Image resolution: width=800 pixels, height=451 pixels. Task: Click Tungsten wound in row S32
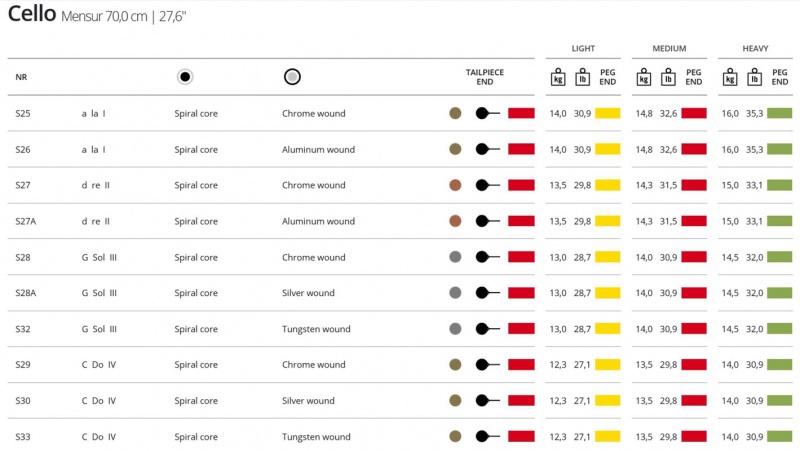[316, 329]
